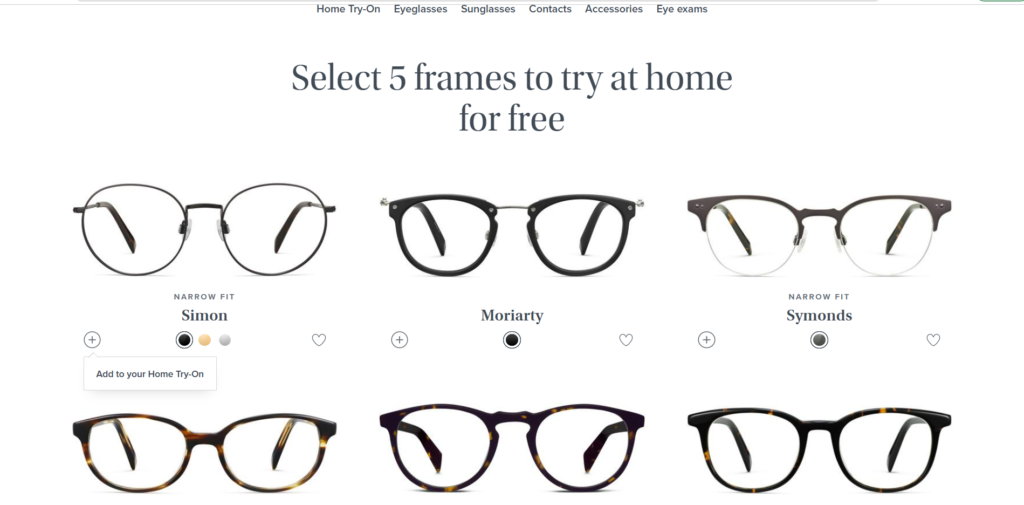Select the black color swatch for Simon

pos(185,340)
